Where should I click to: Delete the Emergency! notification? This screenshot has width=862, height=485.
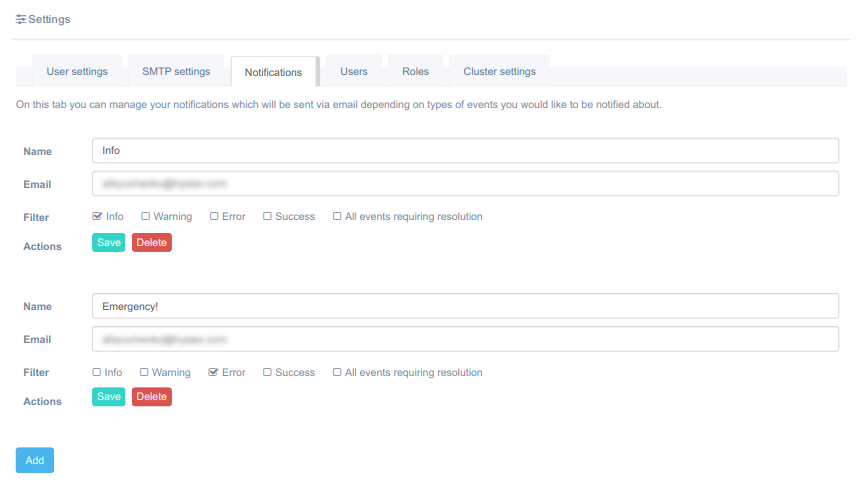click(151, 397)
